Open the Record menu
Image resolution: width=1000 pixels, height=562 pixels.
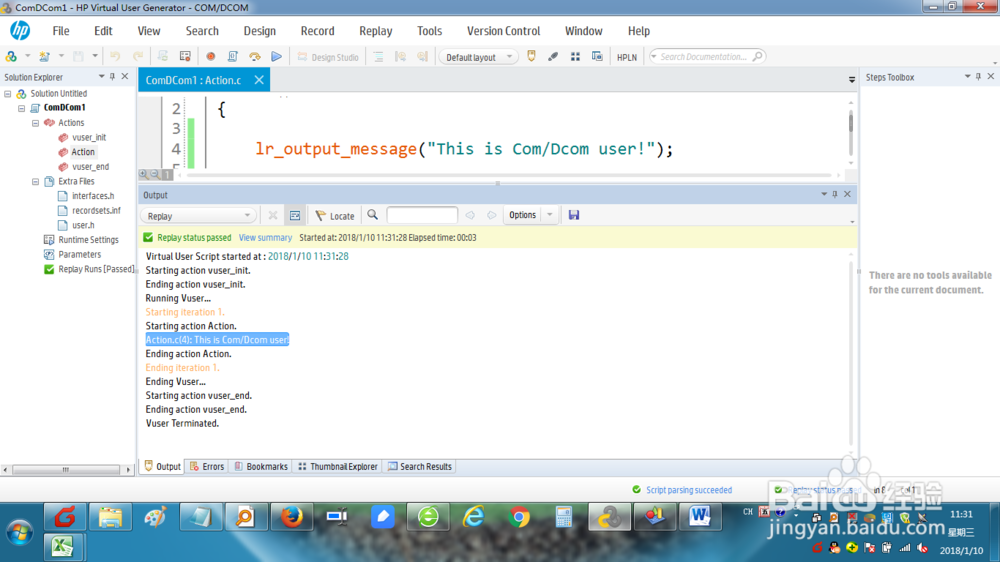click(x=318, y=31)
